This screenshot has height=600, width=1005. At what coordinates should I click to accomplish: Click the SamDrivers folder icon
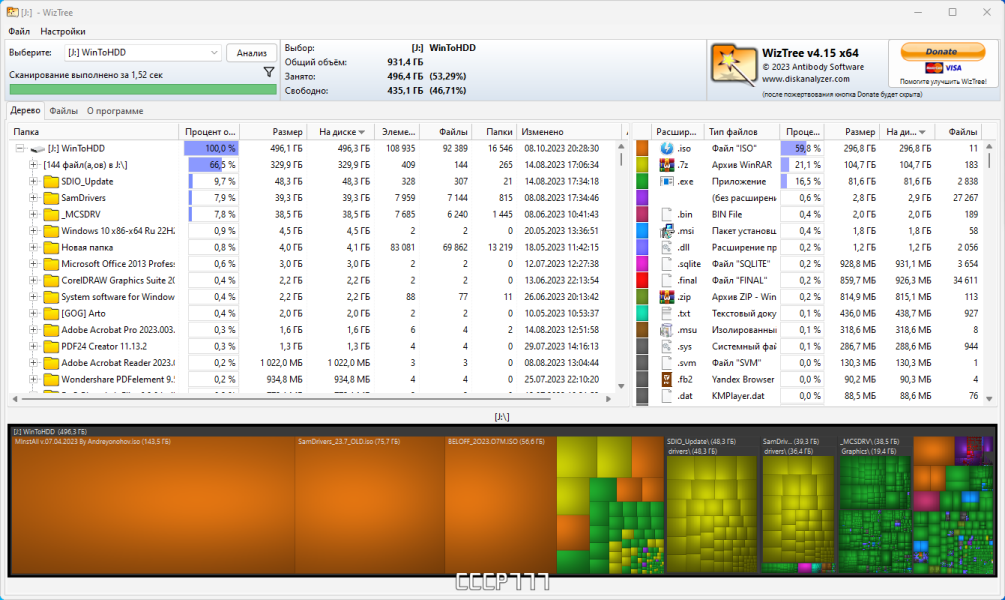[51, 198]
